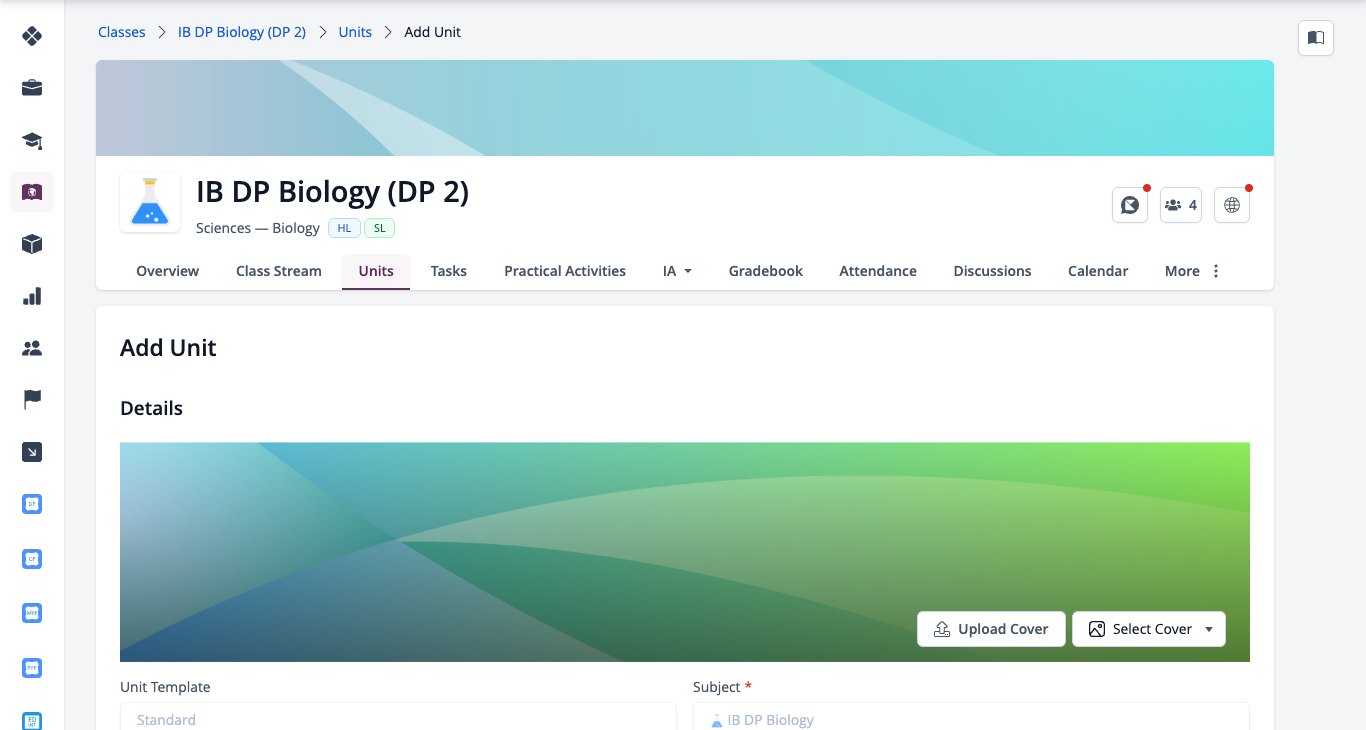Open the Practical Activities tab
The height and width of the screenshot is (730, 1366).
tap(565, 271)
